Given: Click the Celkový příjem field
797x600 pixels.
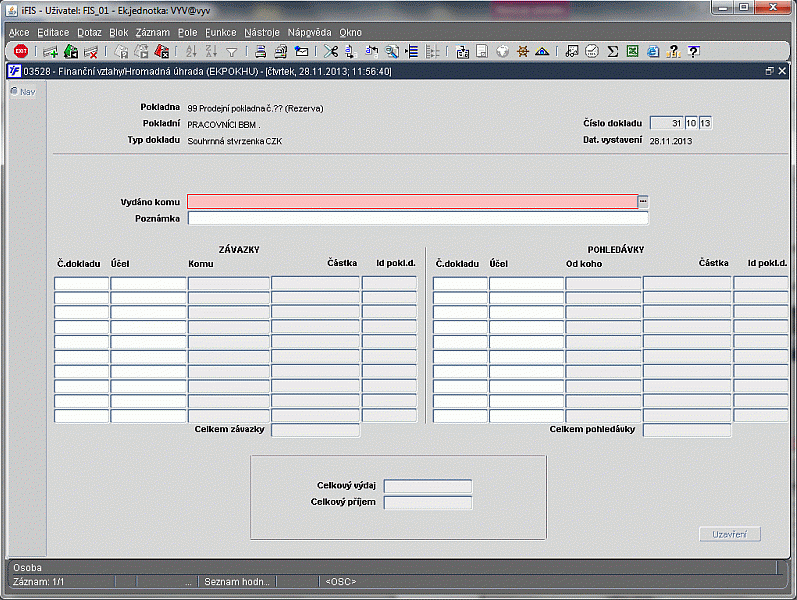Looking at the screenshot, I should [428, 502].
